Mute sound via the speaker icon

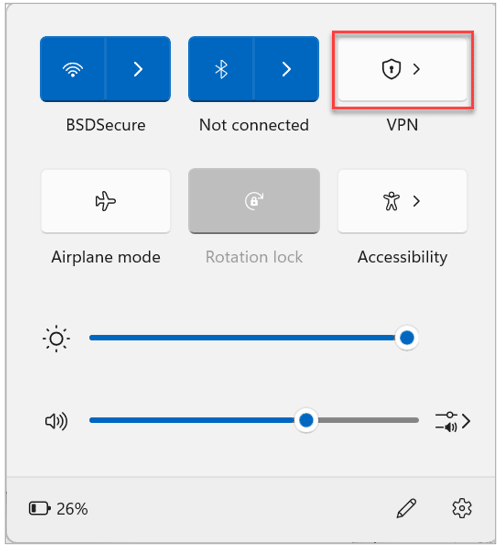56,421
